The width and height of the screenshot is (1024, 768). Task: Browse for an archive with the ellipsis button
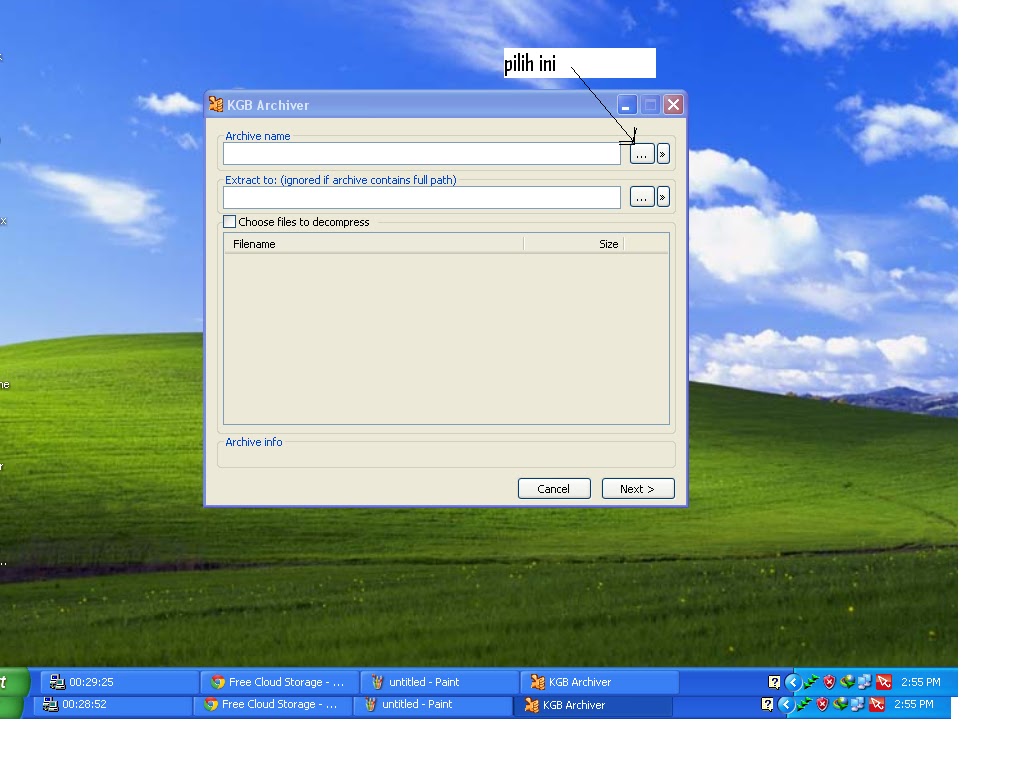pyautogui.click(x=641, y=153)
